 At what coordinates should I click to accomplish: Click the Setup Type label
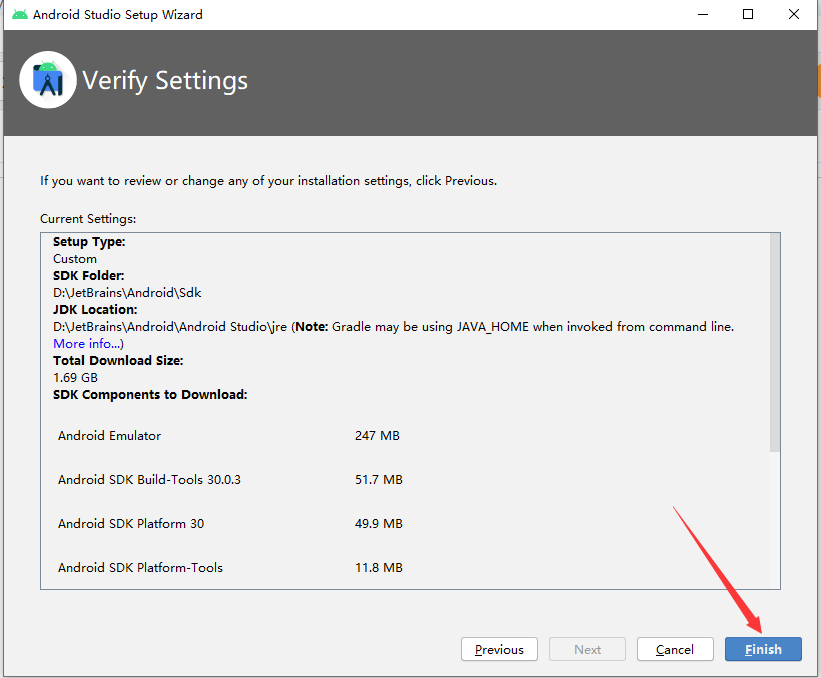coord(89,242)
